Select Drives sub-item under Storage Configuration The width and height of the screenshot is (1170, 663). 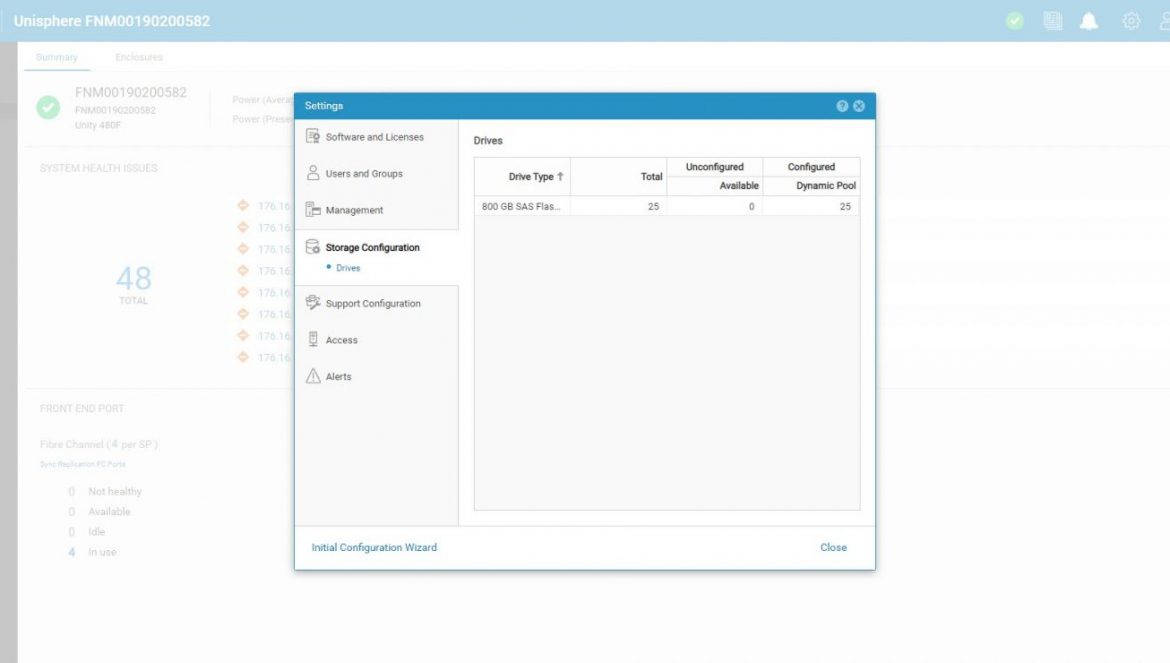348,268
